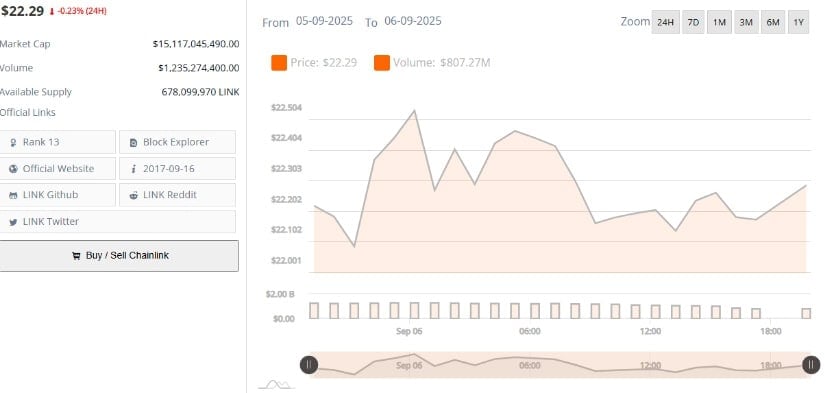Screen dimensions: 825x393
Task: Click the $22.001 y-axis label
Action: click(286, 260)
